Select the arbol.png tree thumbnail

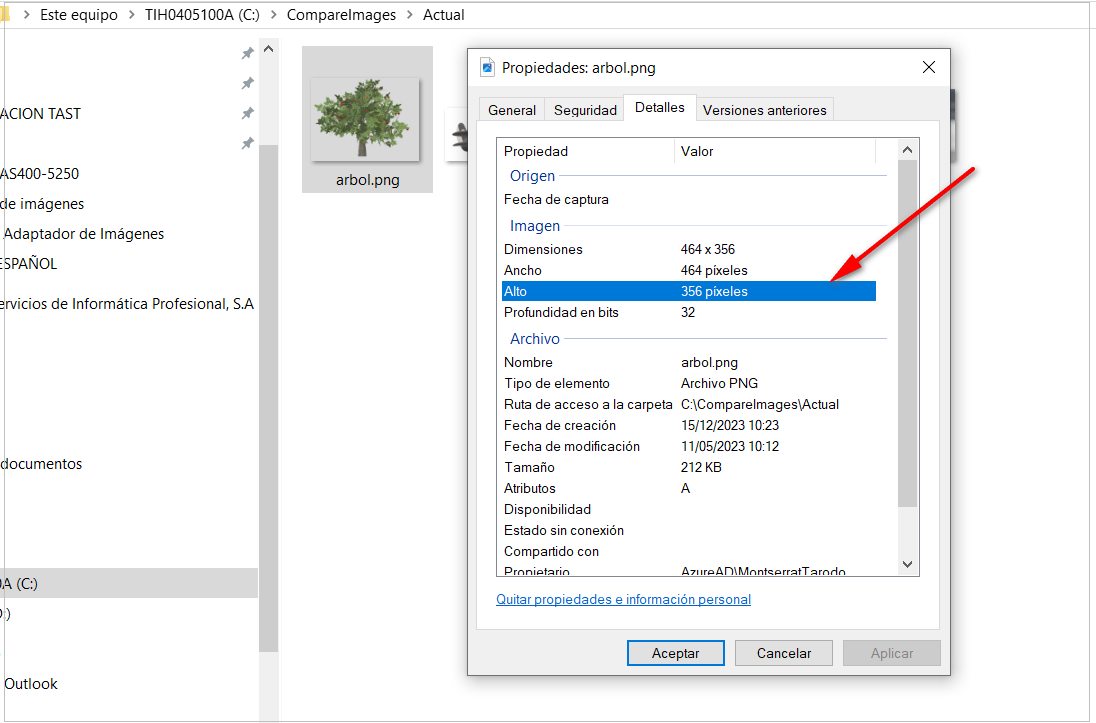[366, 120]
